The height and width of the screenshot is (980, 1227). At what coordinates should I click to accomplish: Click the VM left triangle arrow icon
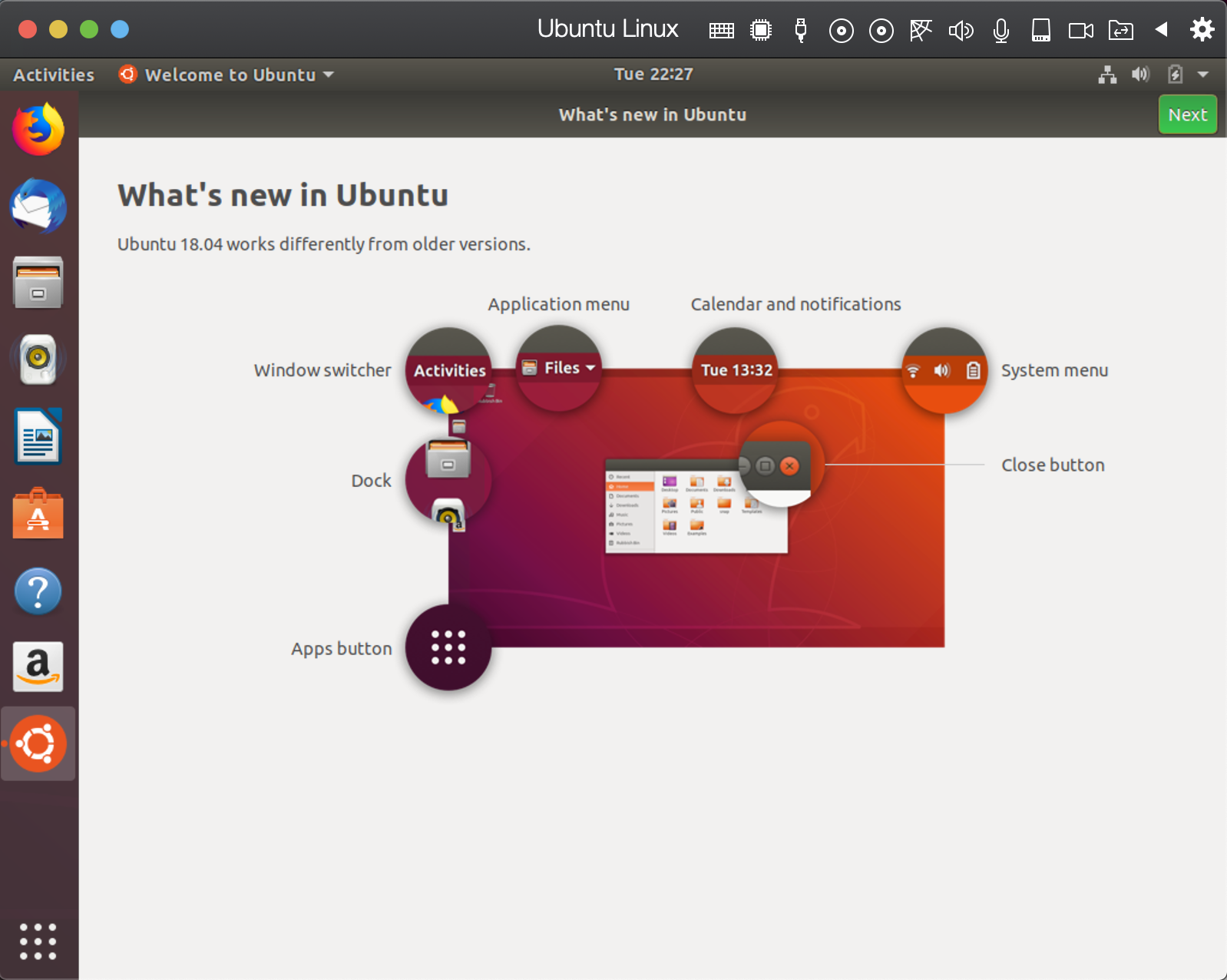[x=1161, y=29]
